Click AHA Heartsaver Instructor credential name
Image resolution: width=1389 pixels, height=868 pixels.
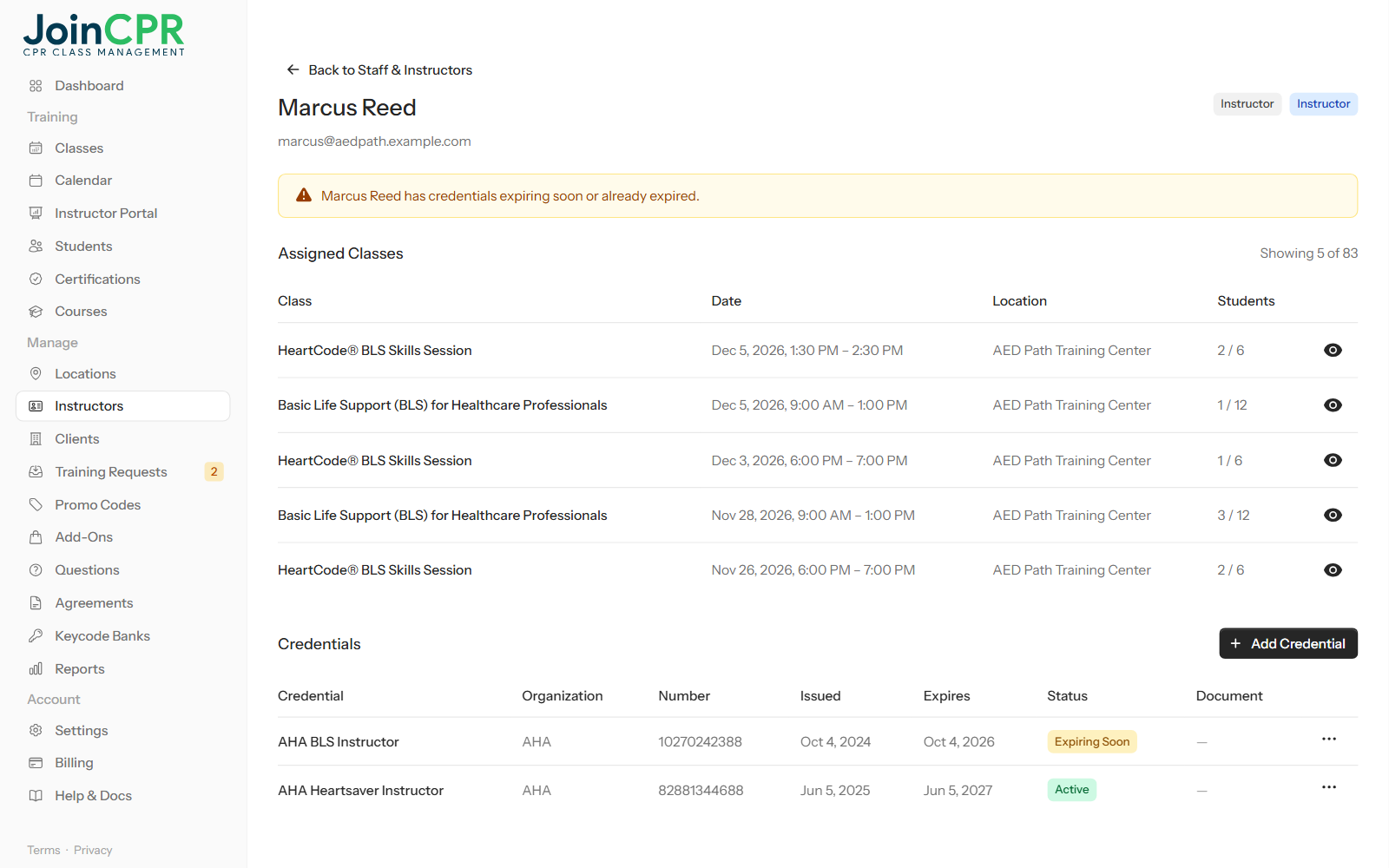[360, 791]
